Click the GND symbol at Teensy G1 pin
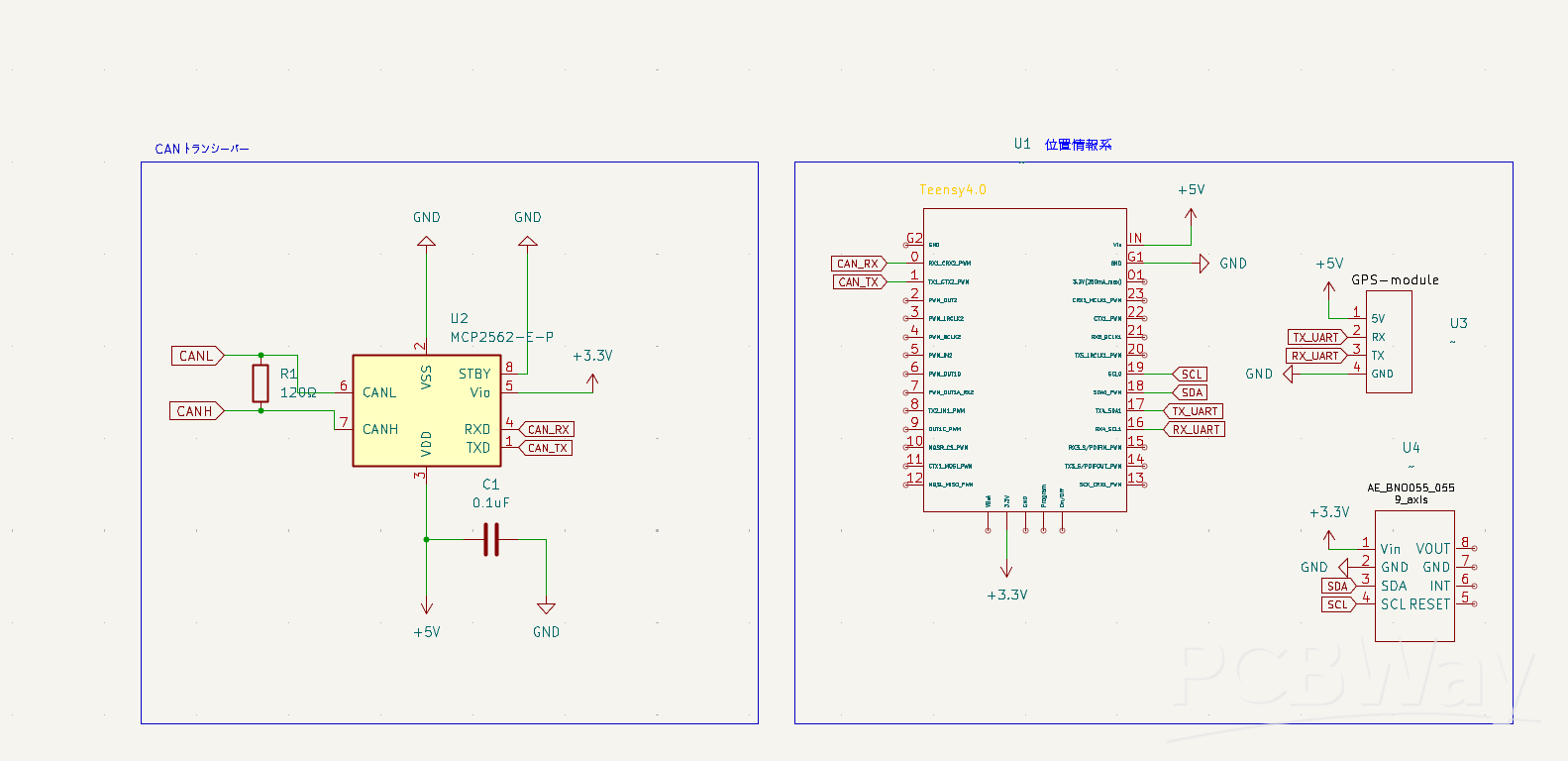The height and width of the screenshot is (761, 1568). pos(1204,264)
